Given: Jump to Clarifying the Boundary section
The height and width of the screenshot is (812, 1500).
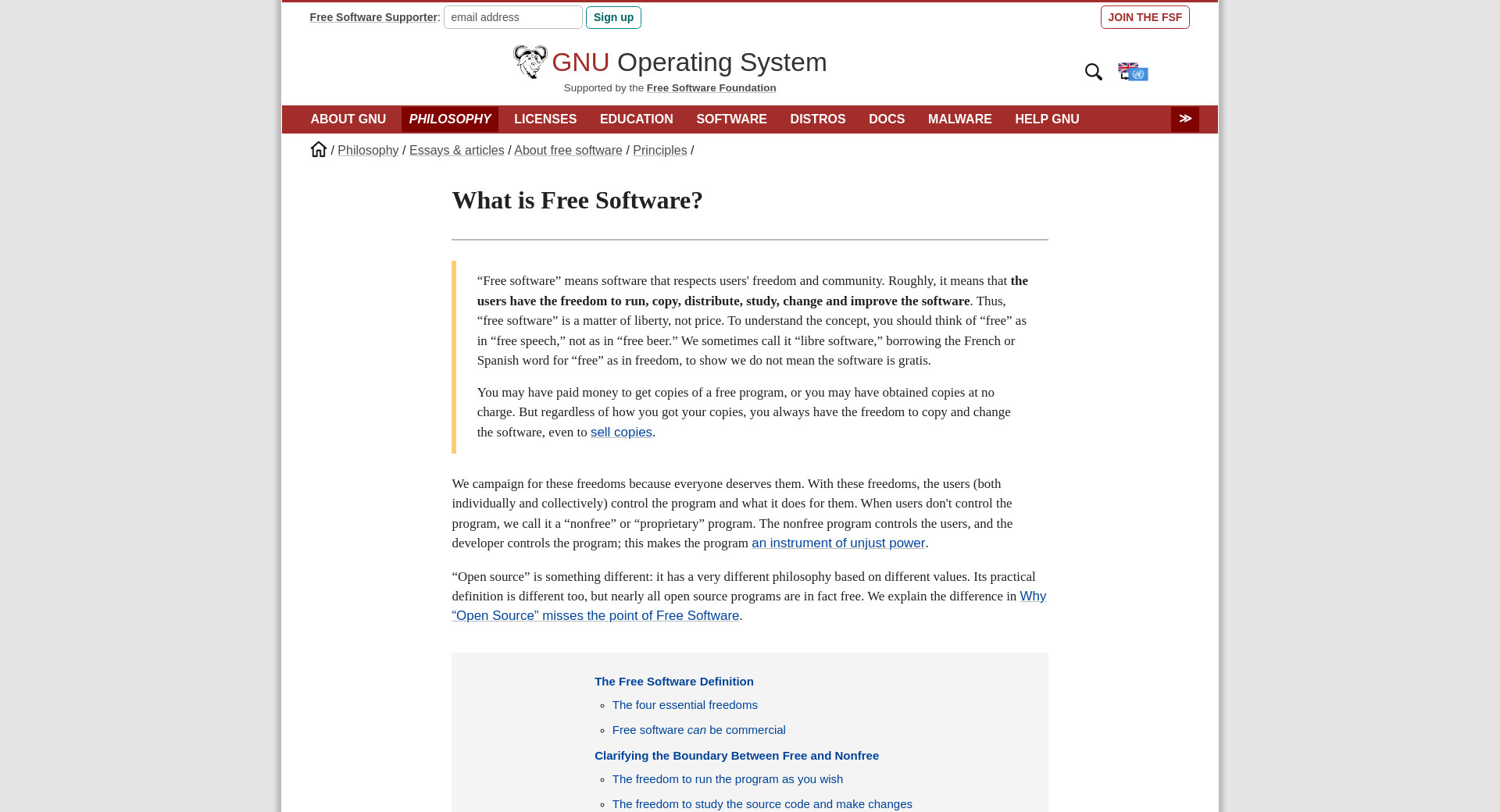Looking at the screenshot, I should 737,756.
